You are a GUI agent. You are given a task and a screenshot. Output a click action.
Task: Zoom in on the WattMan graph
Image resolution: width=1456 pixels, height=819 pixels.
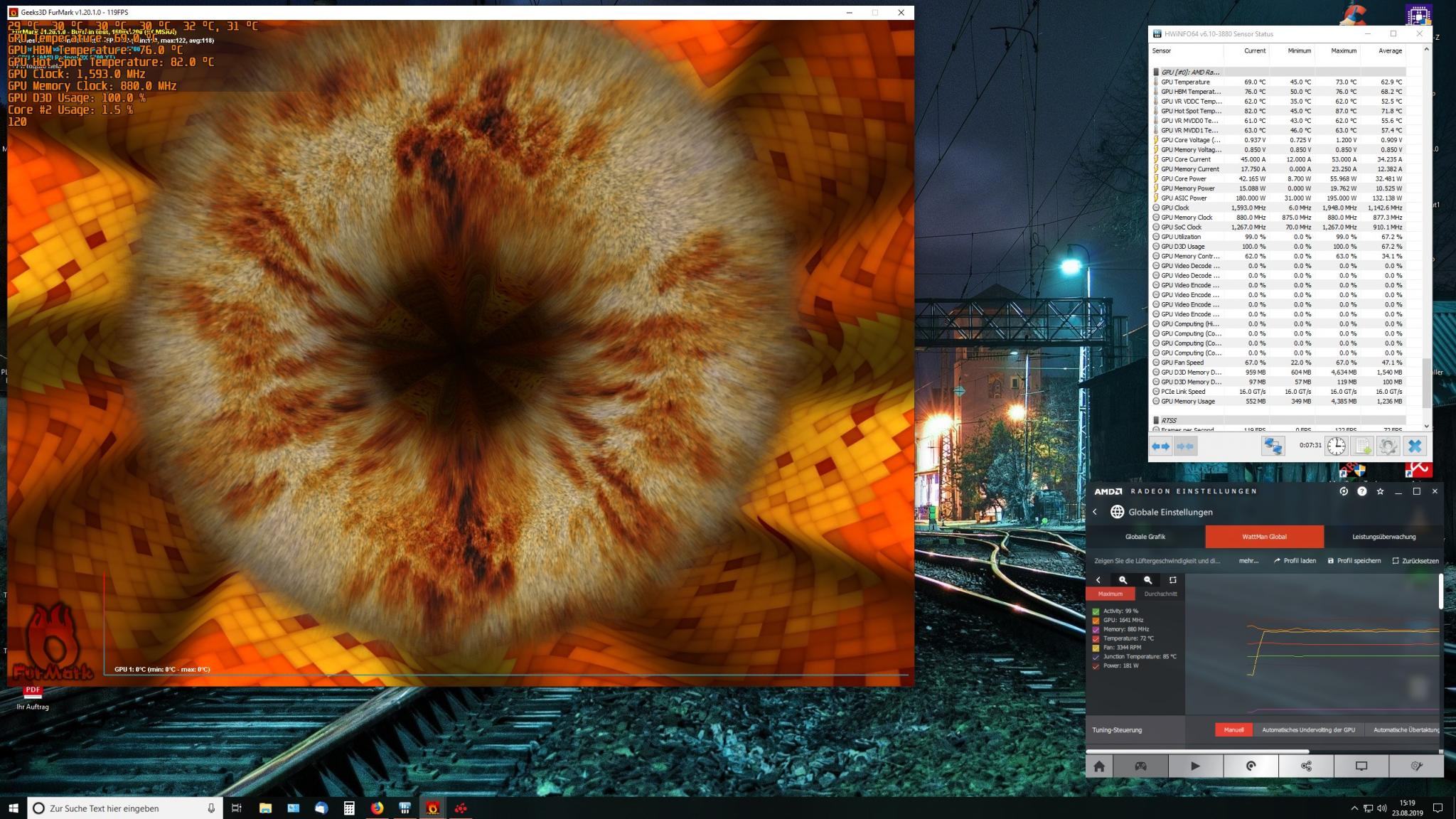1123,580
